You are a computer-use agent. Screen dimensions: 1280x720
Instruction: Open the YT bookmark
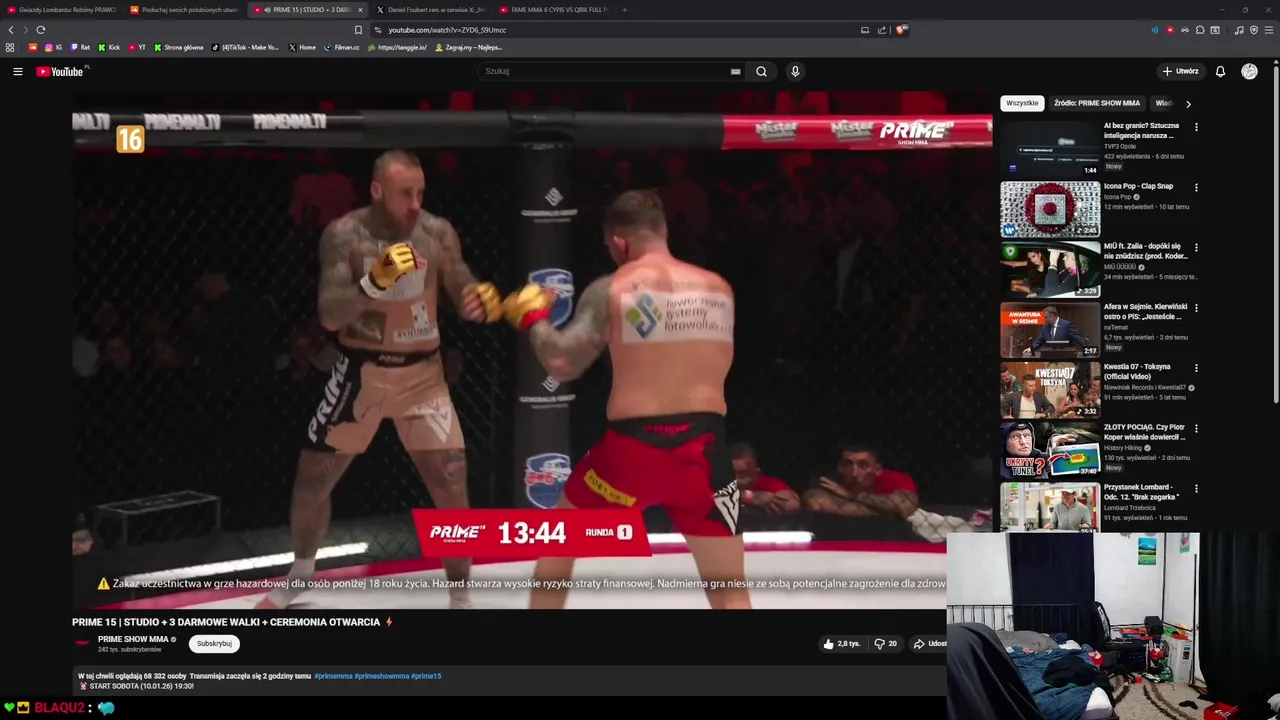tap(137, 47)
